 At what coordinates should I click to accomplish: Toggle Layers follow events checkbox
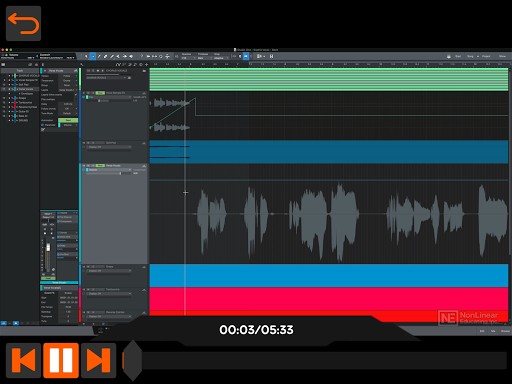click(x=76, y=95)
